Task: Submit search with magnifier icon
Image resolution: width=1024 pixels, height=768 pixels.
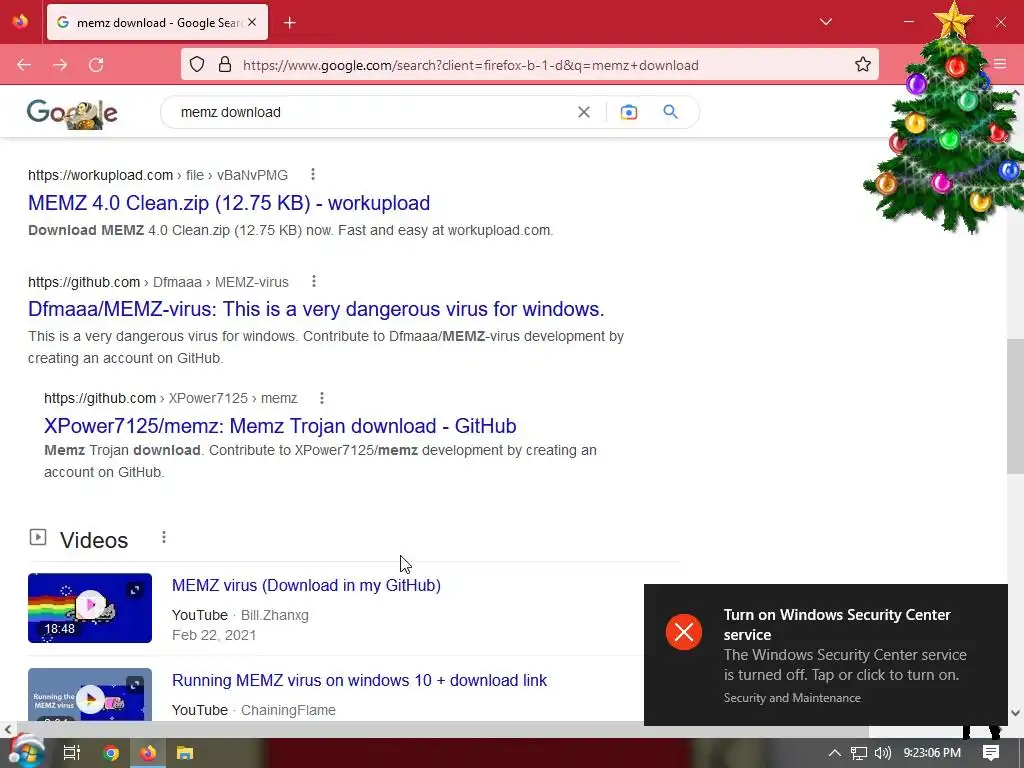Action: pyautogui.click(x=670, y=112)
